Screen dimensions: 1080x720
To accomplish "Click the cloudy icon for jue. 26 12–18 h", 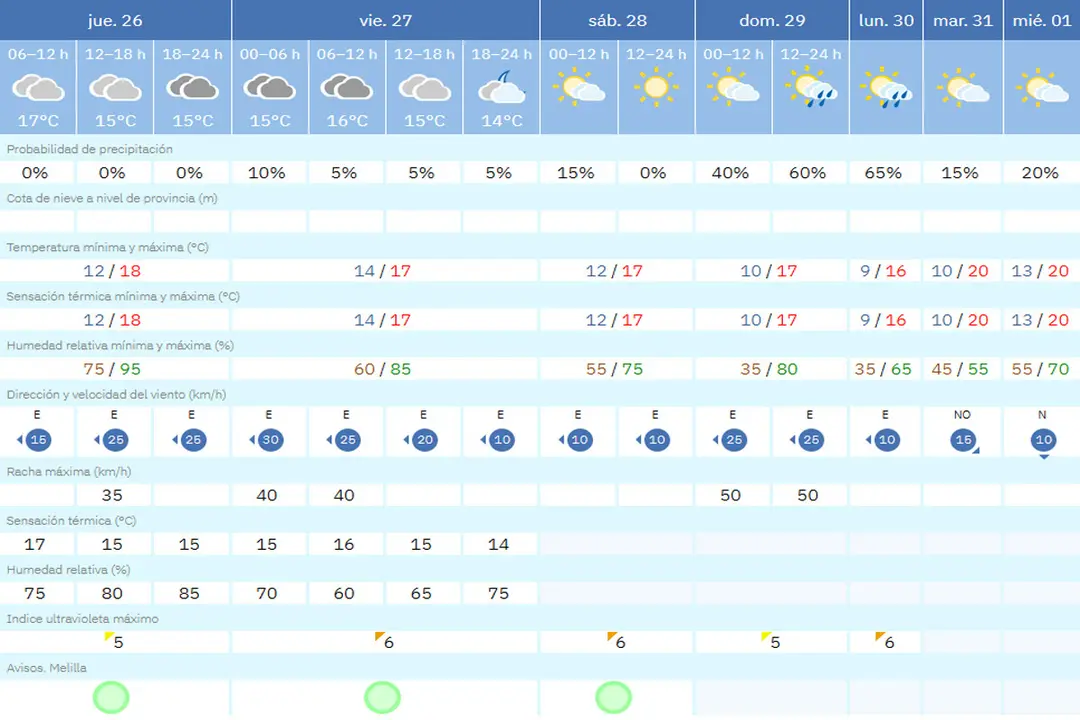I will coord(116,88).
